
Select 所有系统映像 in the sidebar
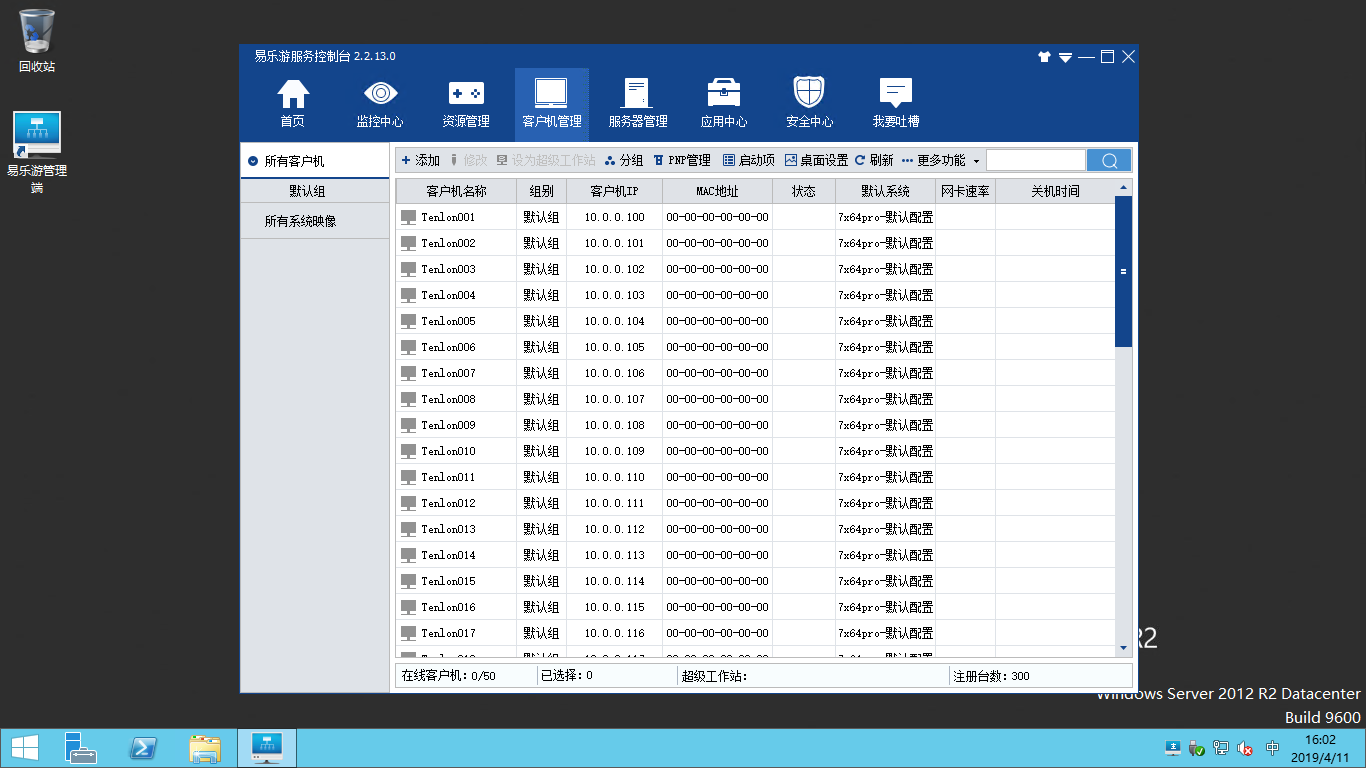pos(315,221)
